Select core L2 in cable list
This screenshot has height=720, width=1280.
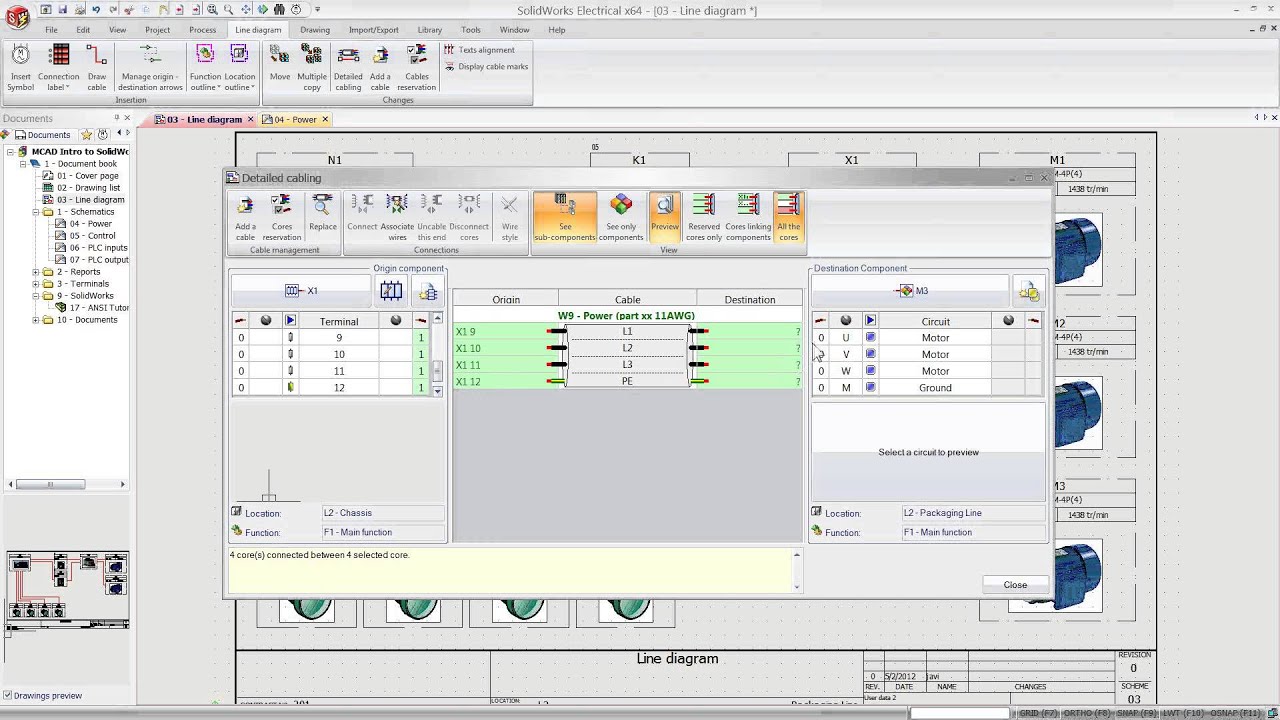(x=627, y=348)
